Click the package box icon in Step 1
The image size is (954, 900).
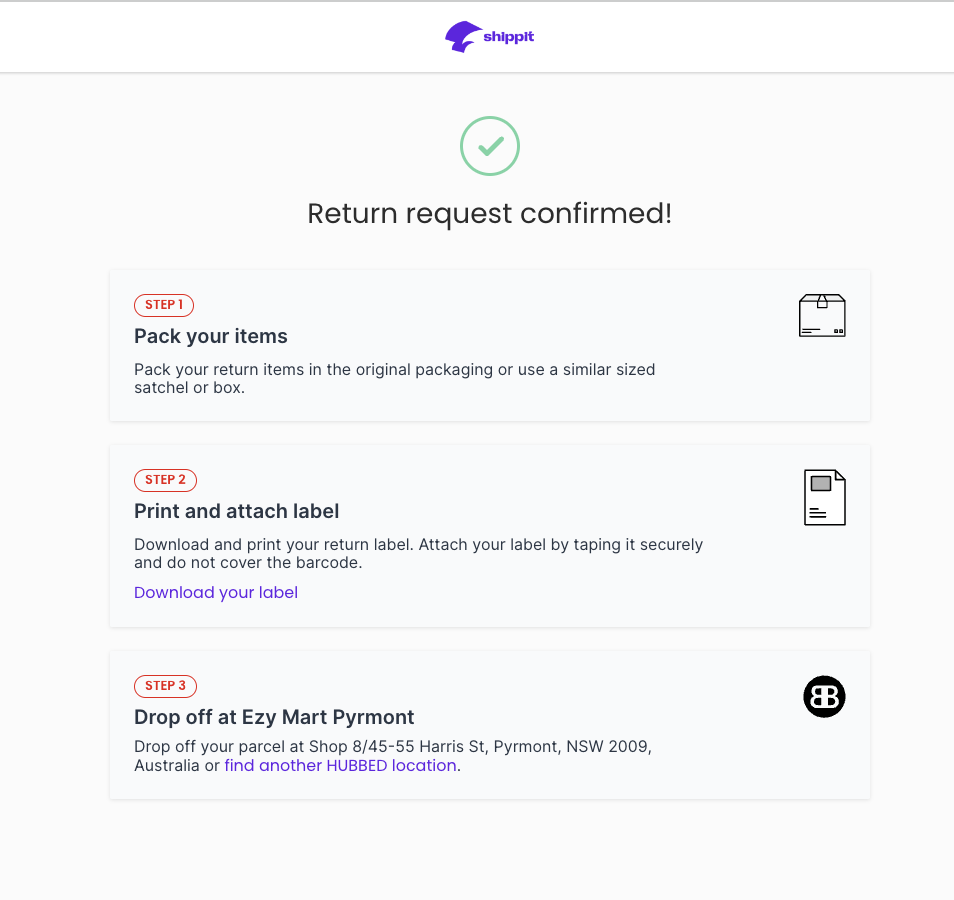(x=822, y=315)
